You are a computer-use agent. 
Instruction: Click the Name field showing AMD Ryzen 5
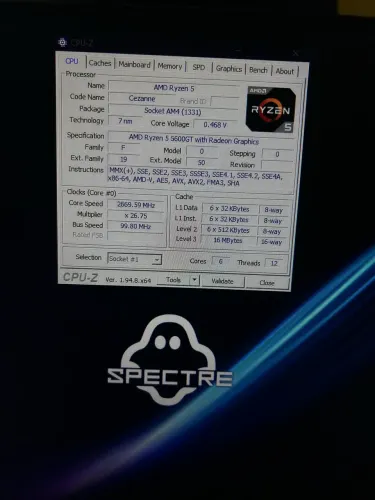(174, 88)
